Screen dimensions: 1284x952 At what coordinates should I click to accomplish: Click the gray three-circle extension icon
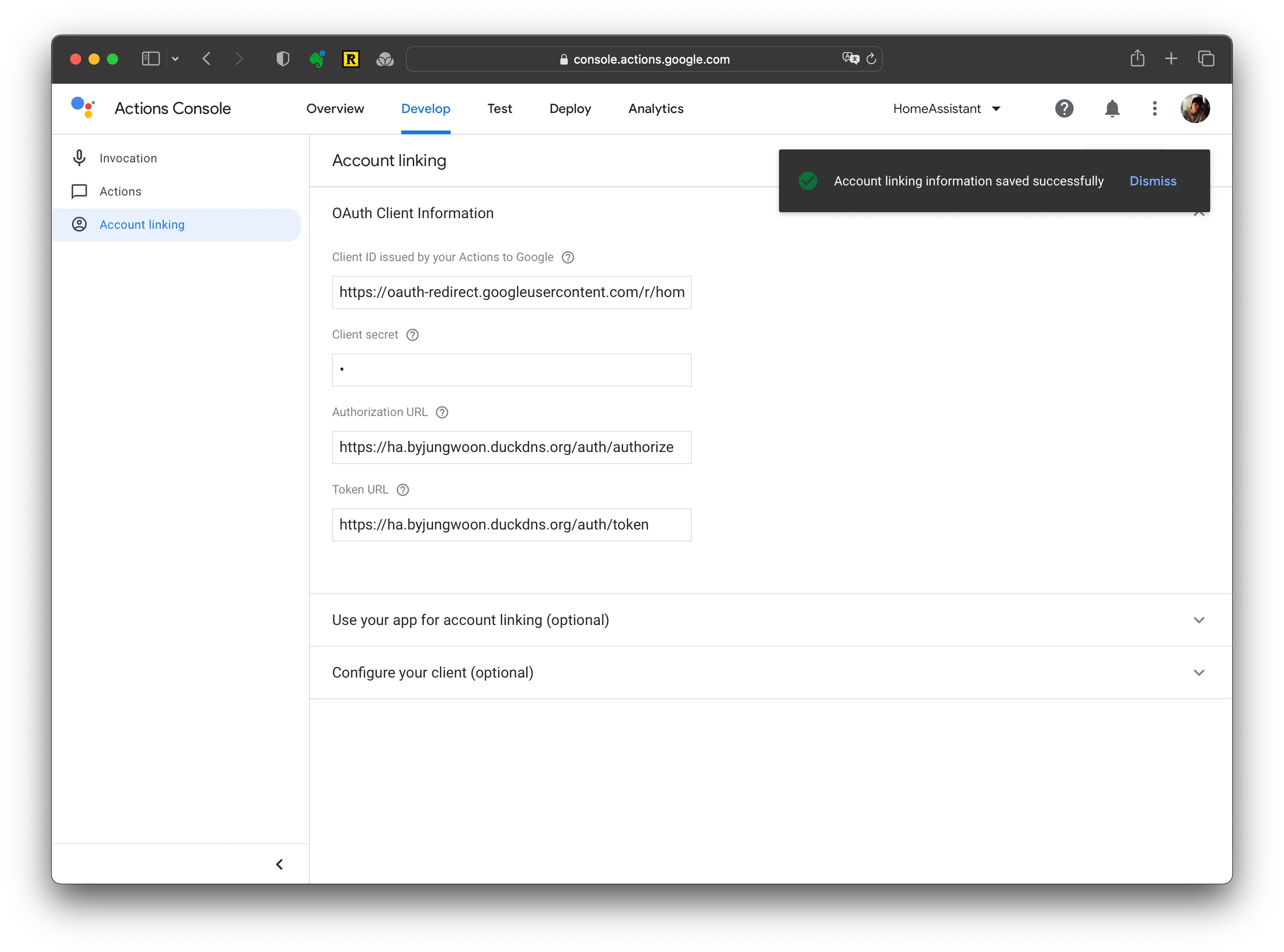384,59
